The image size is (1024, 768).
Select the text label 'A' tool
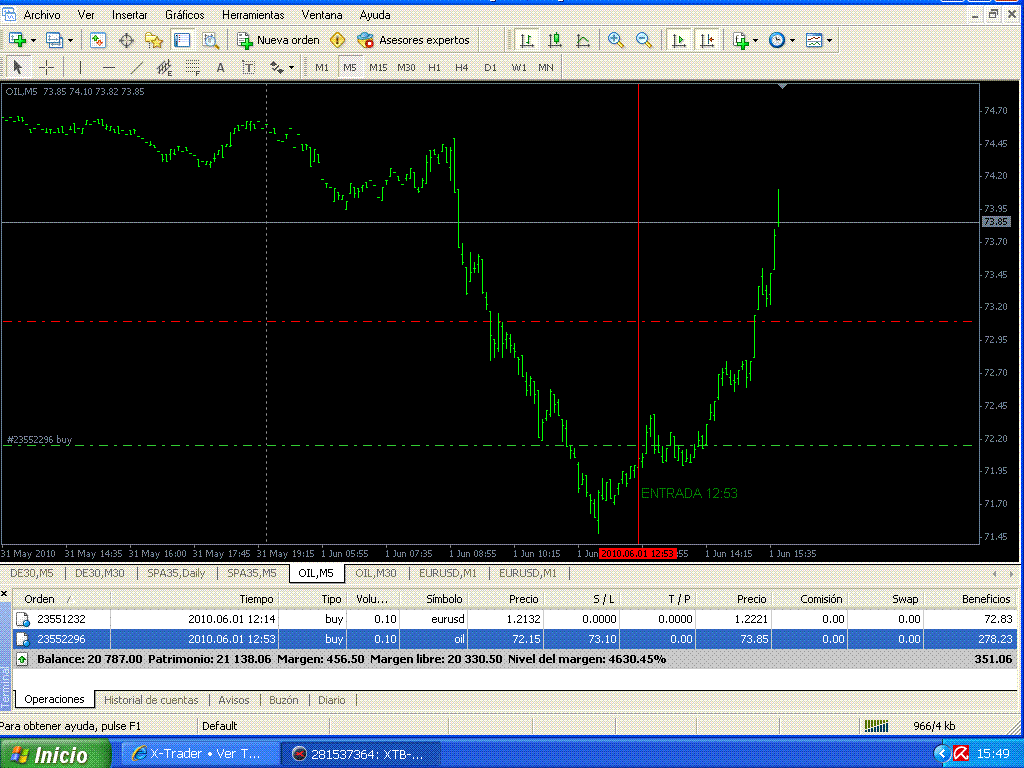click(221, 67)
